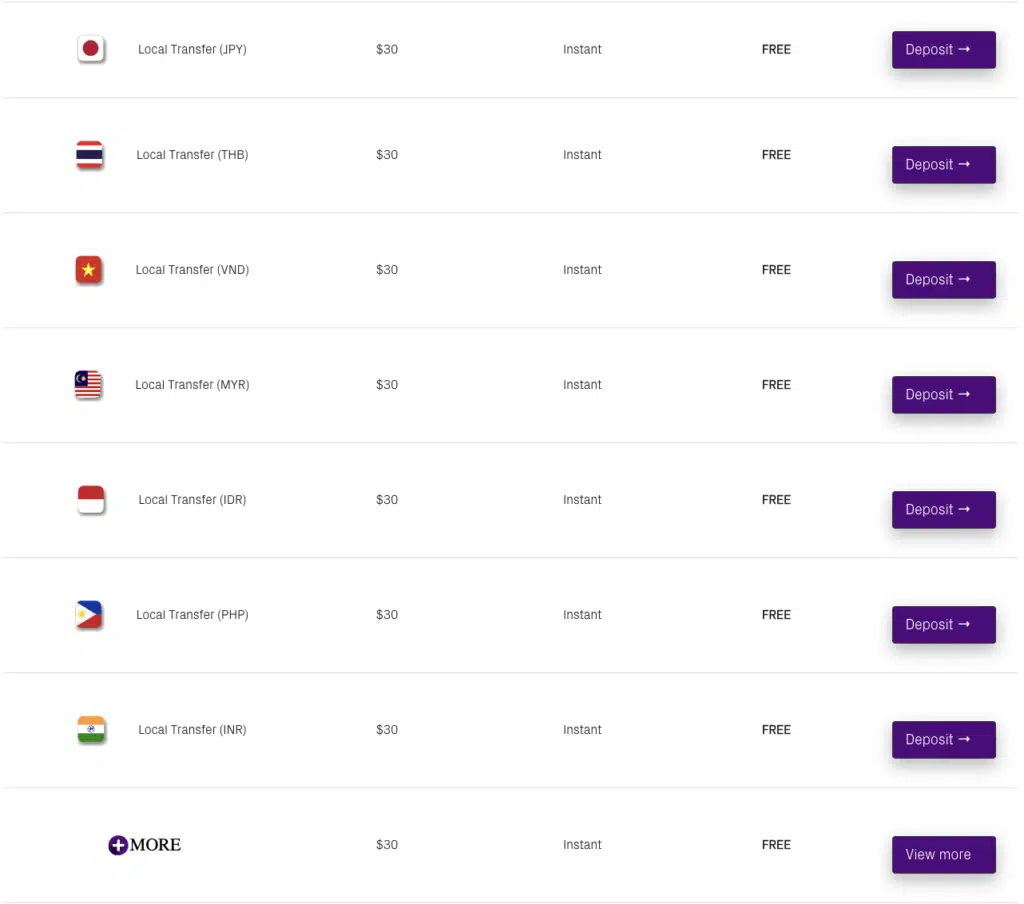Click the Philippines flag icon
Image resolution: width=1024 pixels, height=904 pixels.
coord(89,615)
